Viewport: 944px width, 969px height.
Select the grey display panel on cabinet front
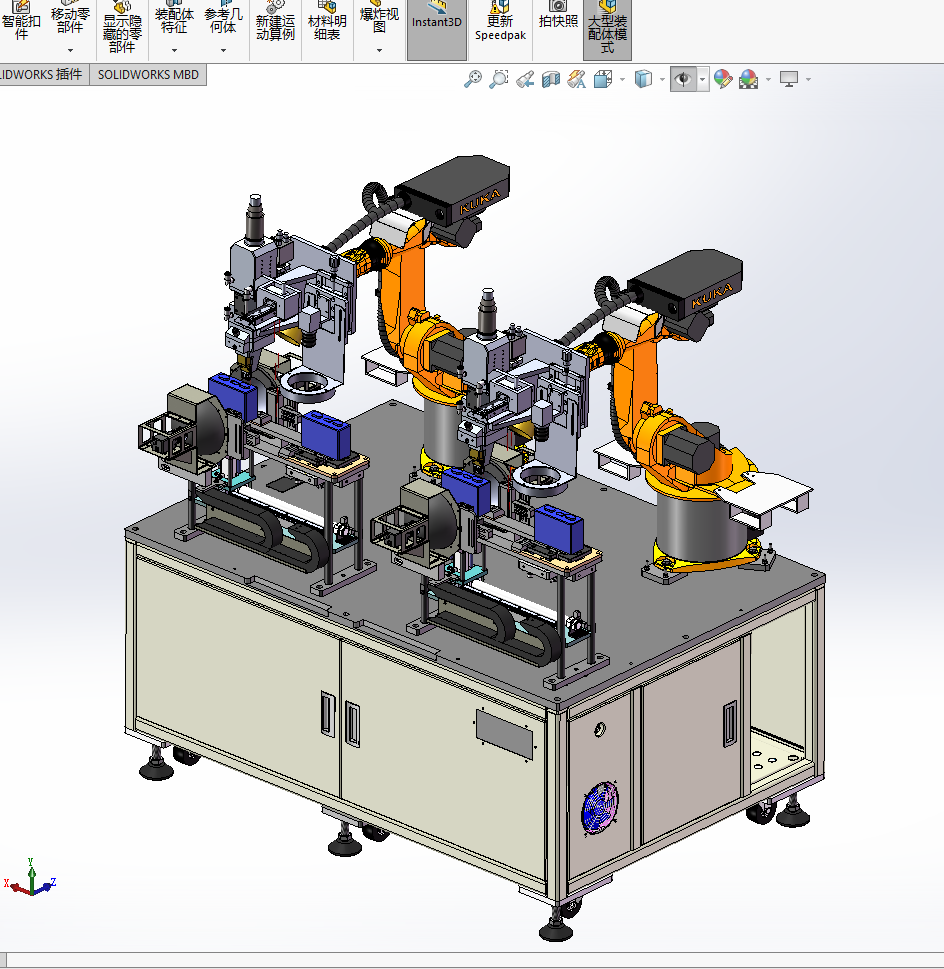(504, 734)
